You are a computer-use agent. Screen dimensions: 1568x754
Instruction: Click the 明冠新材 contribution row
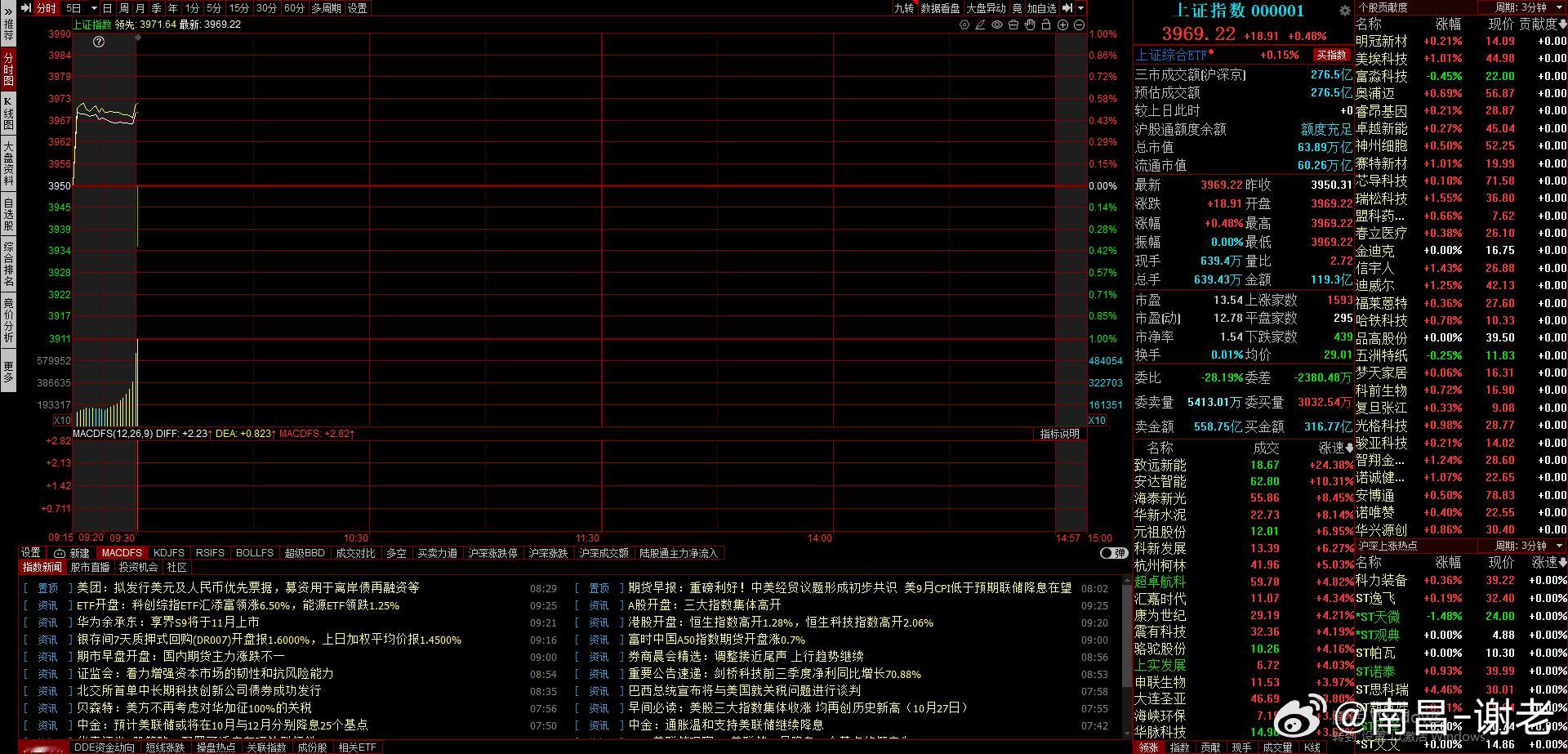click(x=1461, y=42)
